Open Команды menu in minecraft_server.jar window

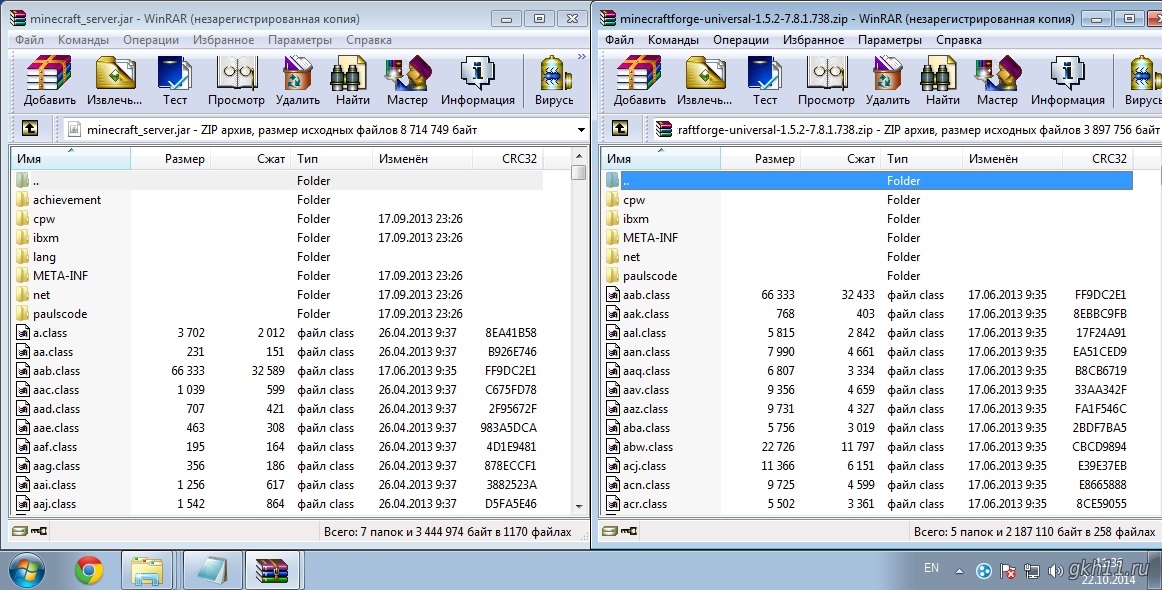click(x=83, y=40)
